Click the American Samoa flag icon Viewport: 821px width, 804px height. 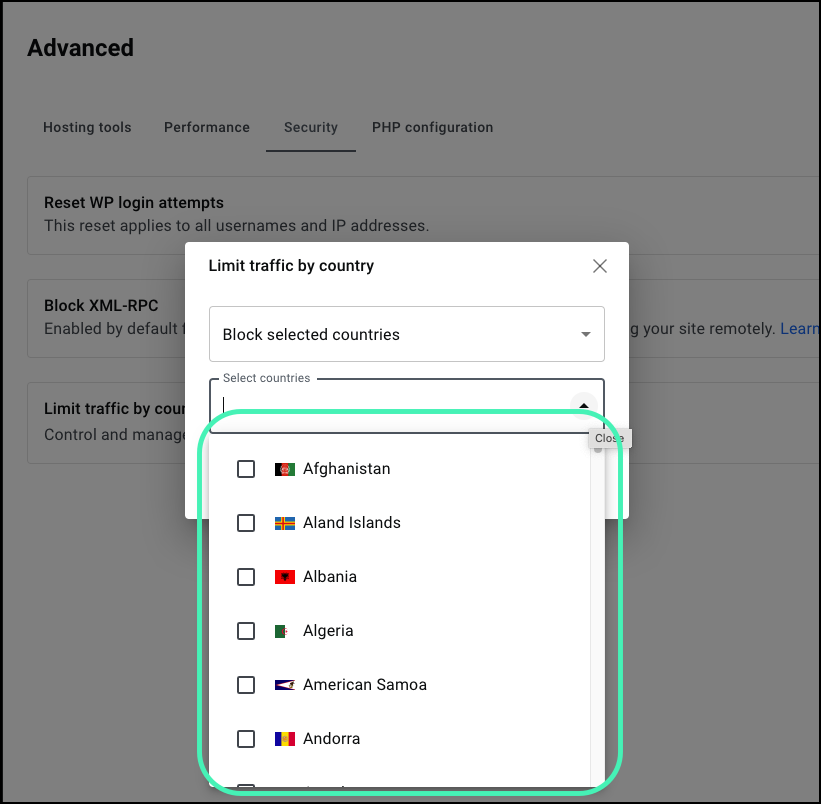(285, 685)
